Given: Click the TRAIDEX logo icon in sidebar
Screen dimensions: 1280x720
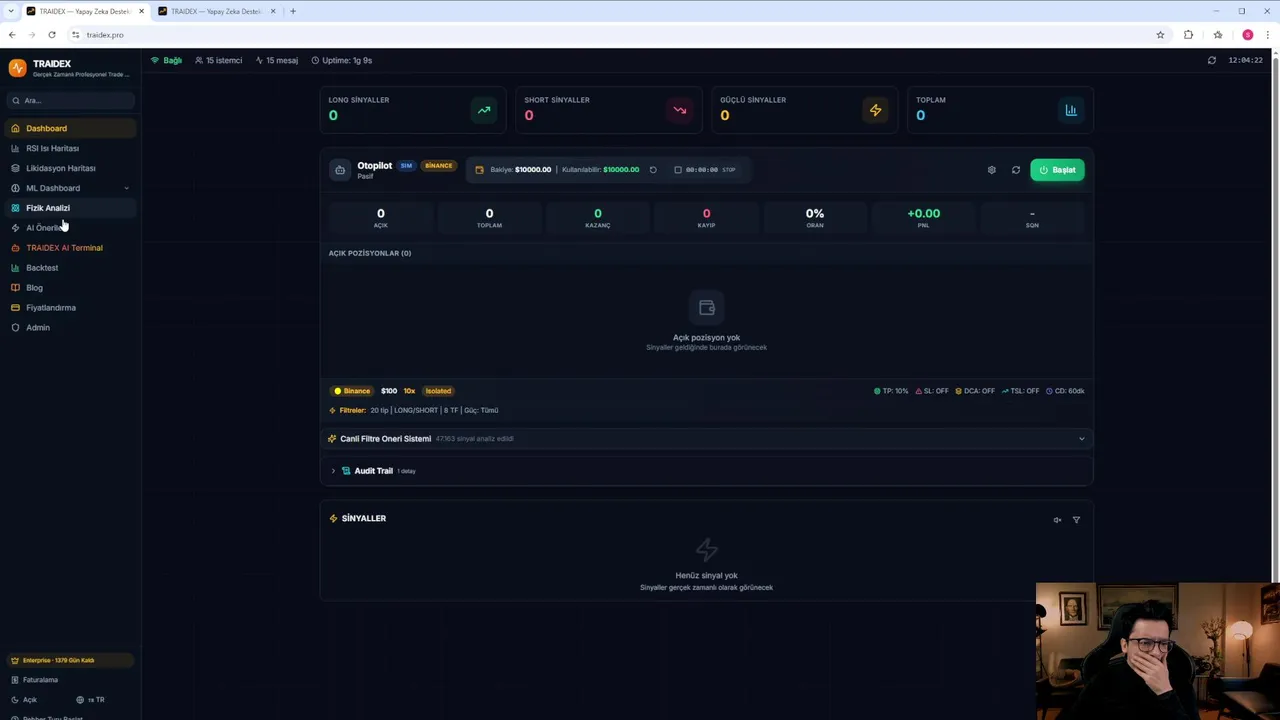Looking at the screenshot, I should [17, 68].
